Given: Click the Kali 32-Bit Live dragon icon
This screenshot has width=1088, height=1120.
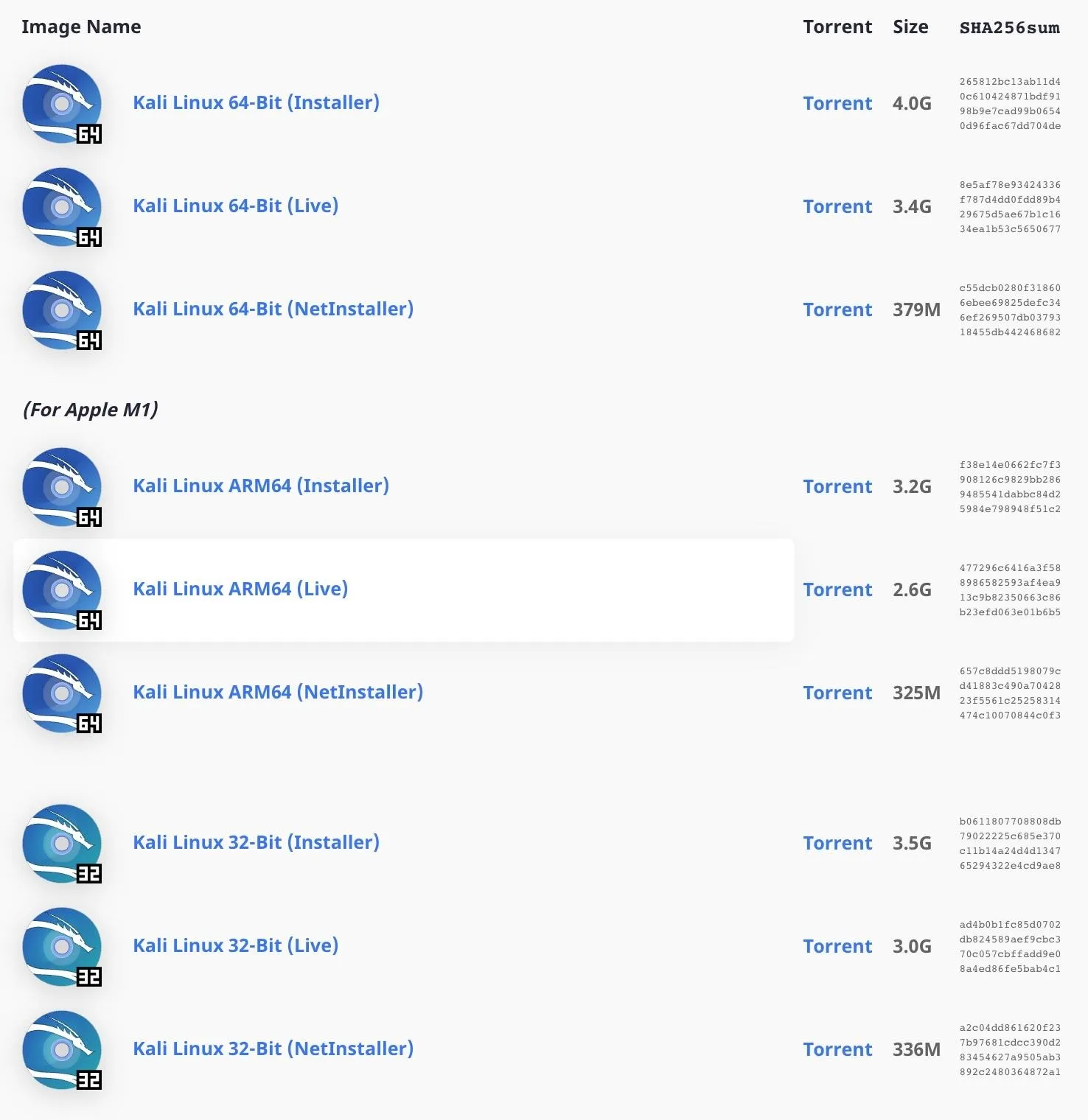Looking at the screenshot, I should (x=63, y=947).
